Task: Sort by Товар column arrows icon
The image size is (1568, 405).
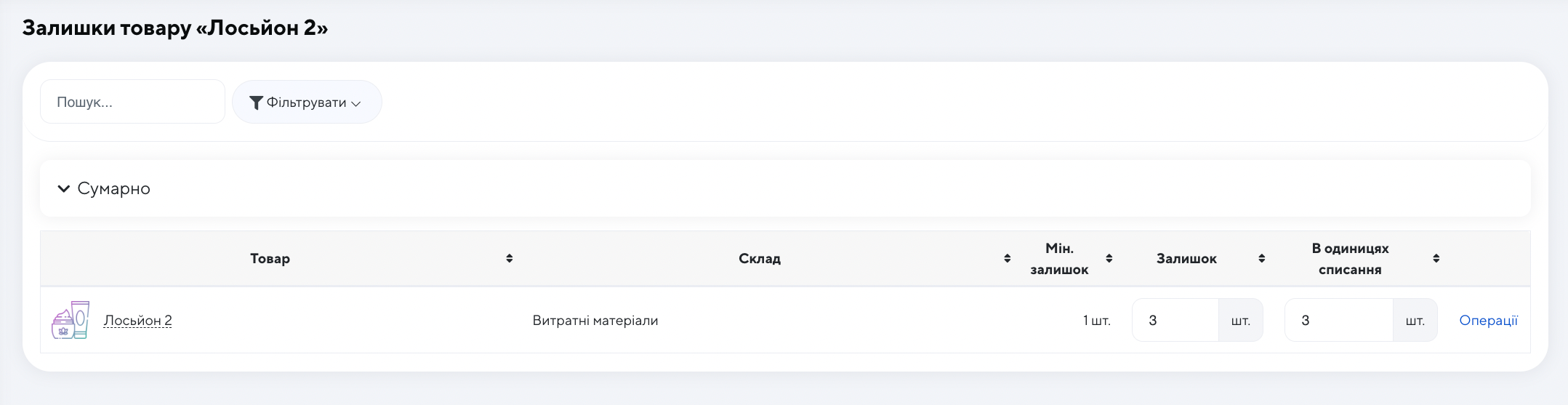Action: click(510, 258)
